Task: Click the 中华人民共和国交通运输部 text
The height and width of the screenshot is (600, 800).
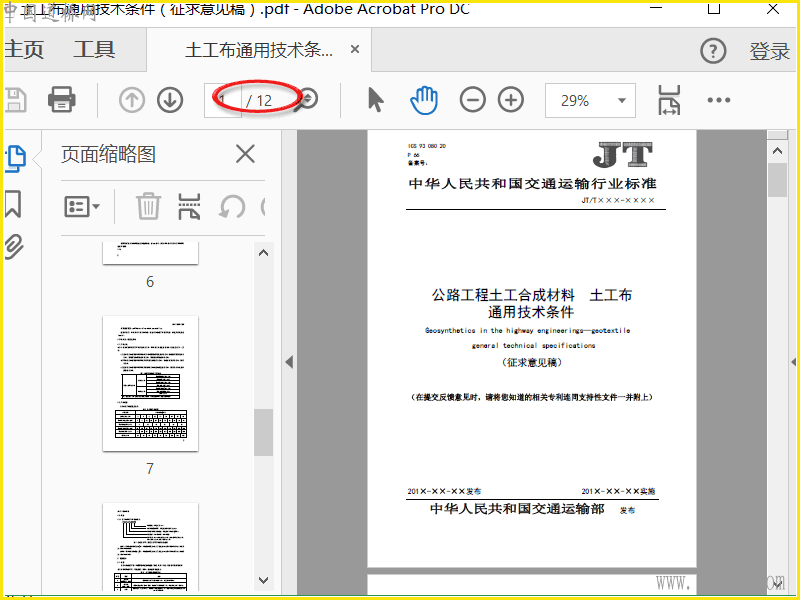Action: 517,509
